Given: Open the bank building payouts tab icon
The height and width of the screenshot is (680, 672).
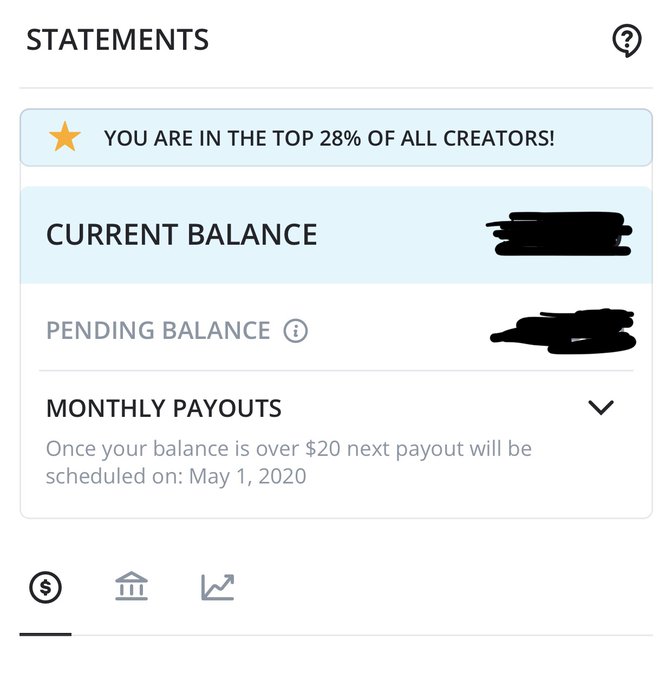Looking at the screenshot, I should point(131,586).
